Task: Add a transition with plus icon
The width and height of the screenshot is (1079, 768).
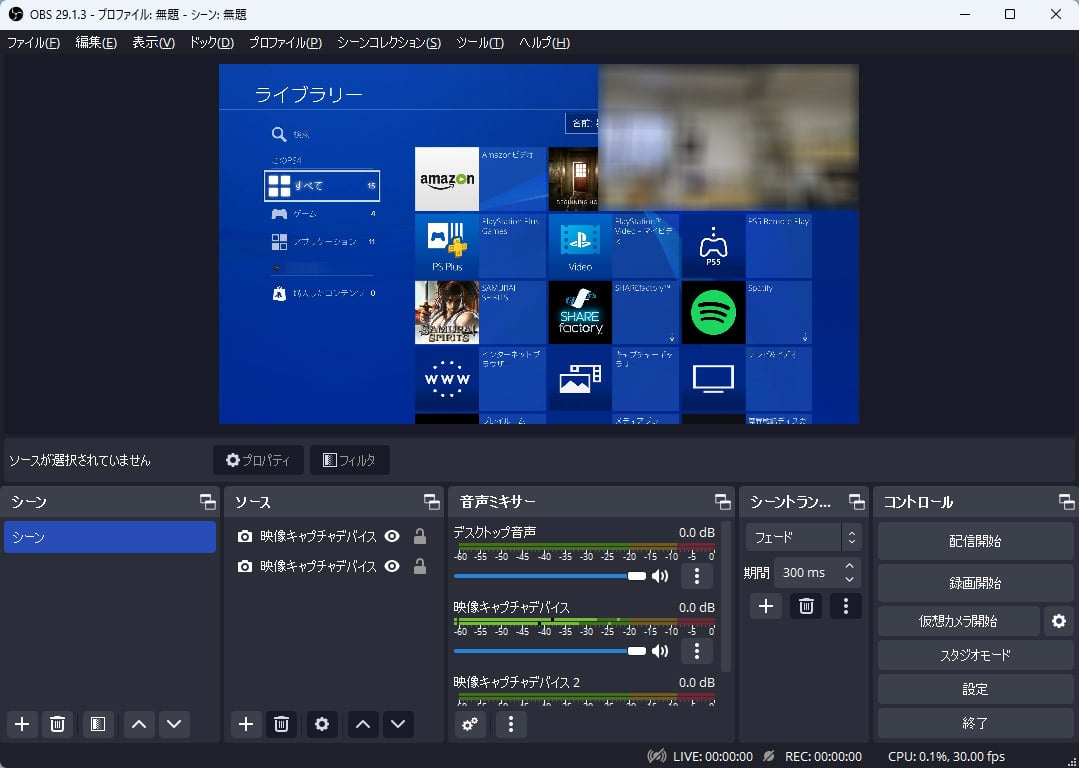Action: 766,606
